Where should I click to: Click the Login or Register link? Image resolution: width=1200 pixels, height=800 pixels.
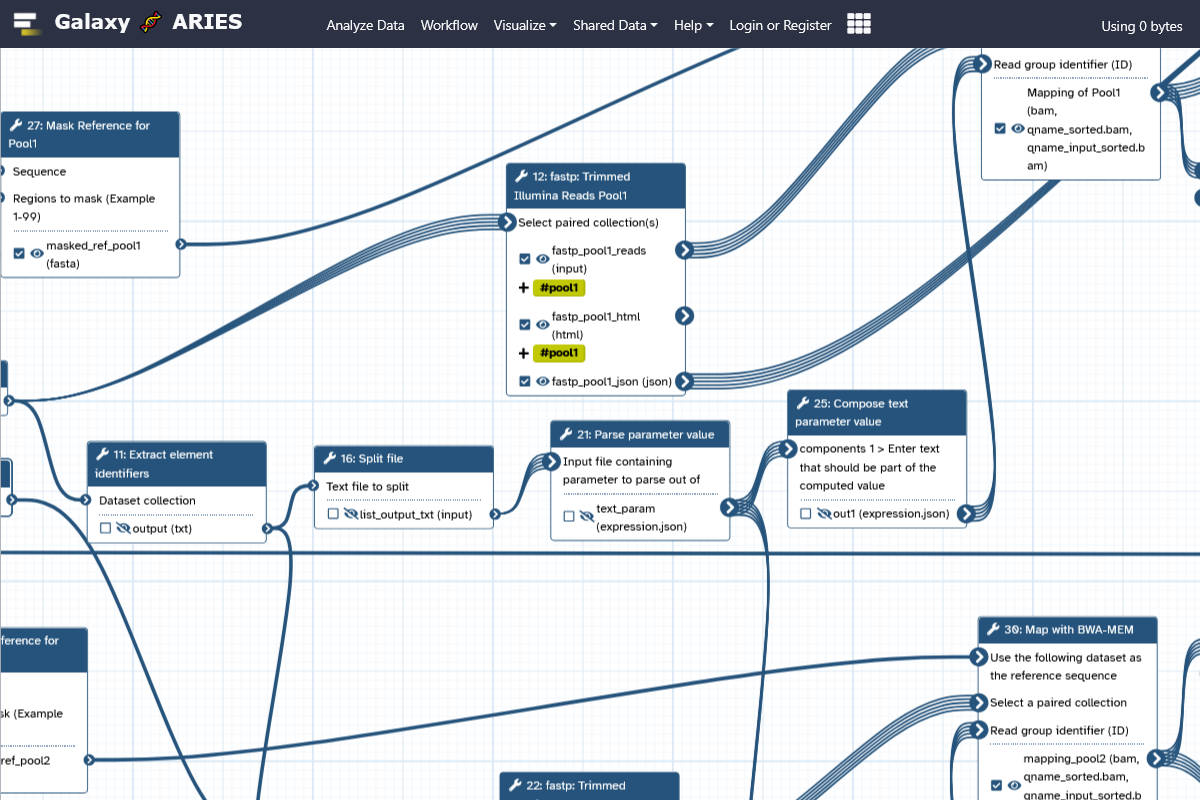point(780,25)
